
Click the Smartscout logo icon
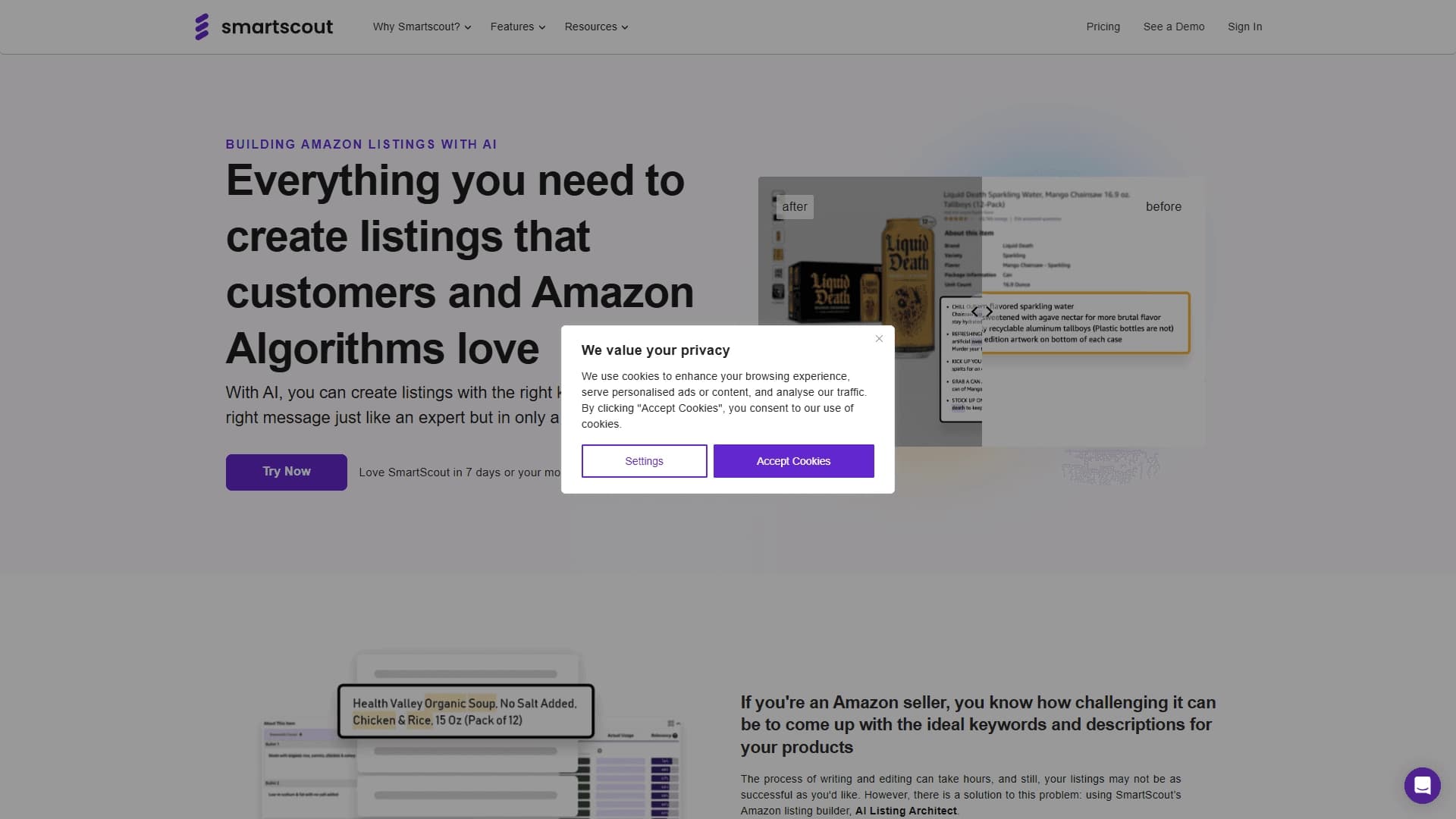(202, 27)
